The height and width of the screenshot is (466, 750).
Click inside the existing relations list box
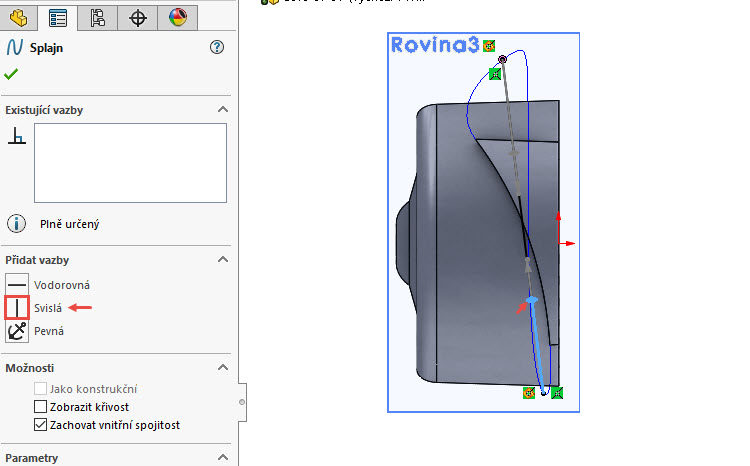tap(130, 163)
